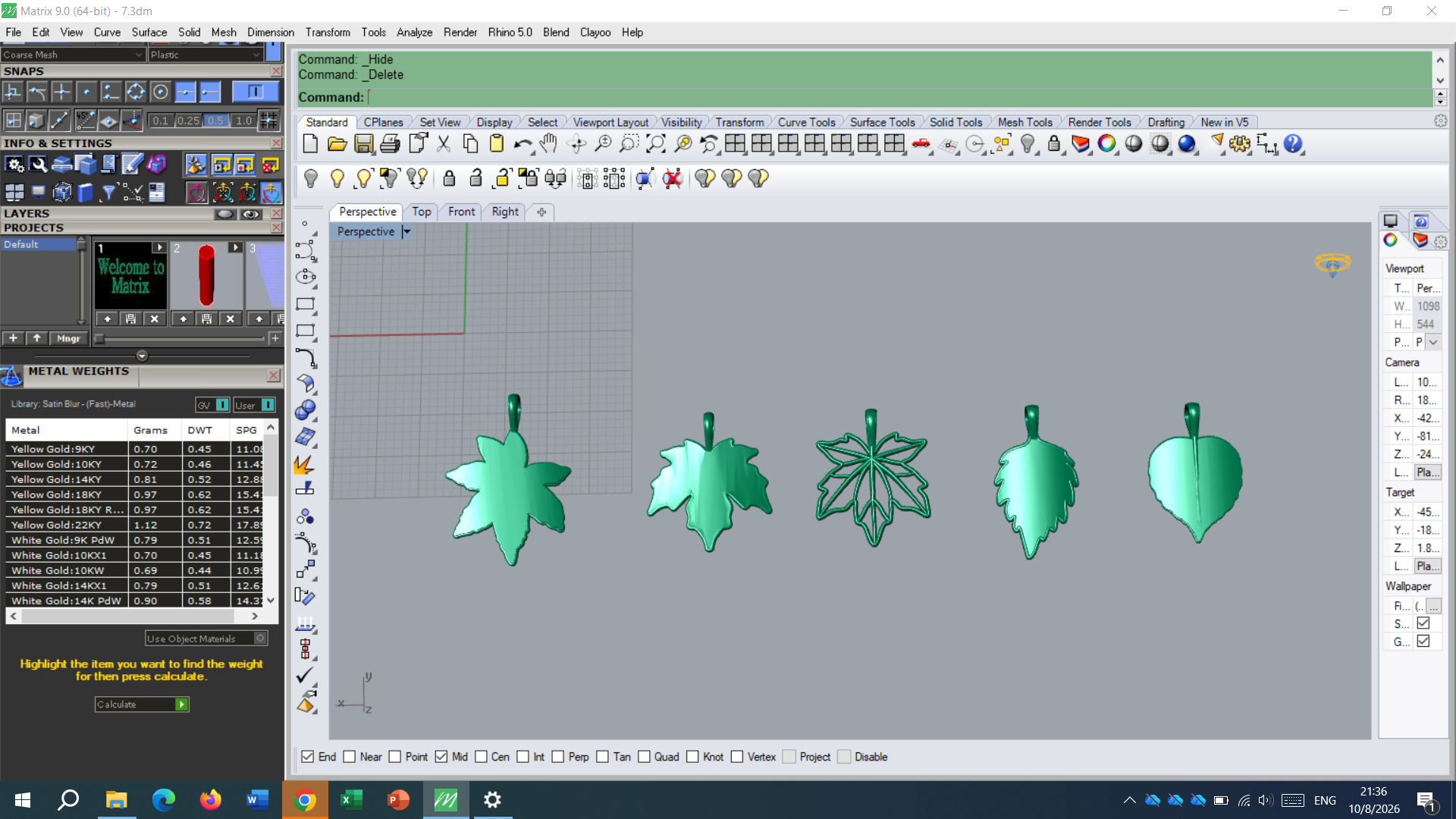1456x819 pixels.
Task: Open the Use Object Materials dropdown
Action: [206, 639]
